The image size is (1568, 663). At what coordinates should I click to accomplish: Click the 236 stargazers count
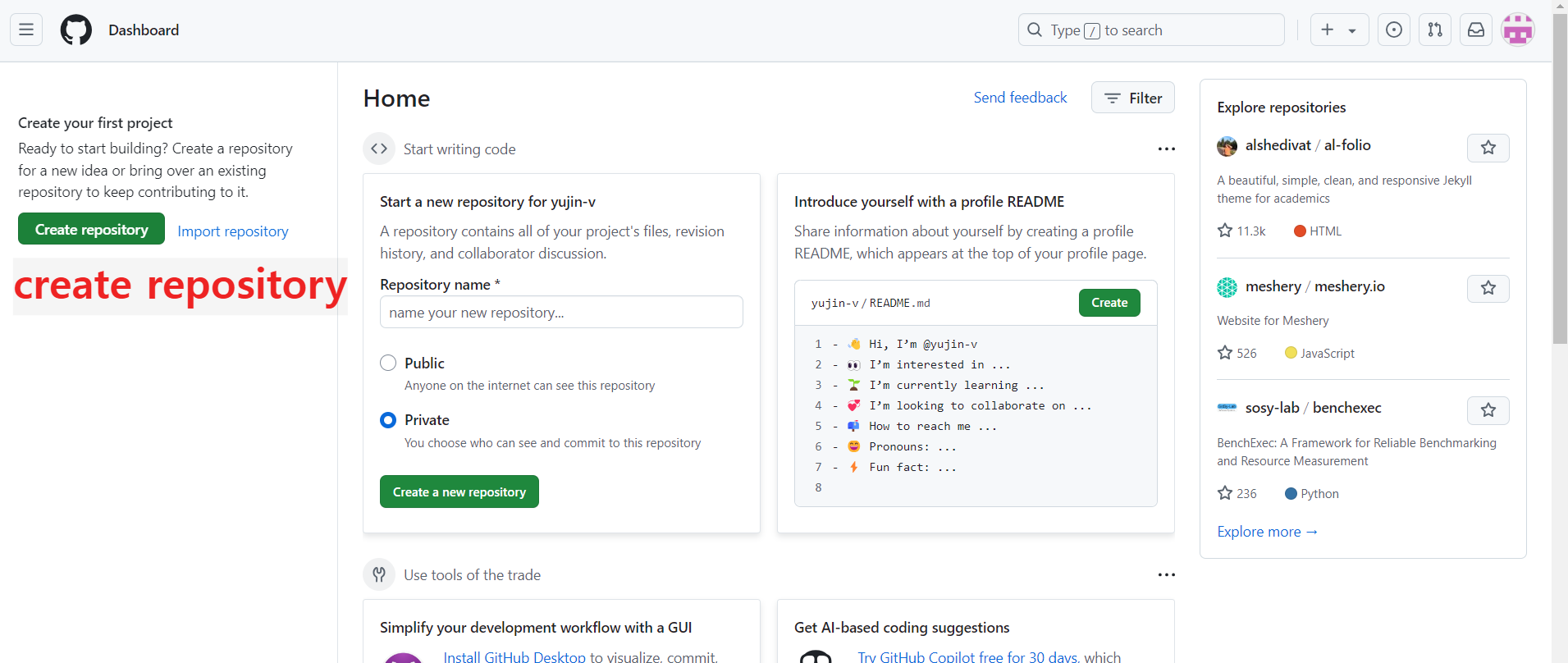pyautogui.click(x=1237, y=493)
